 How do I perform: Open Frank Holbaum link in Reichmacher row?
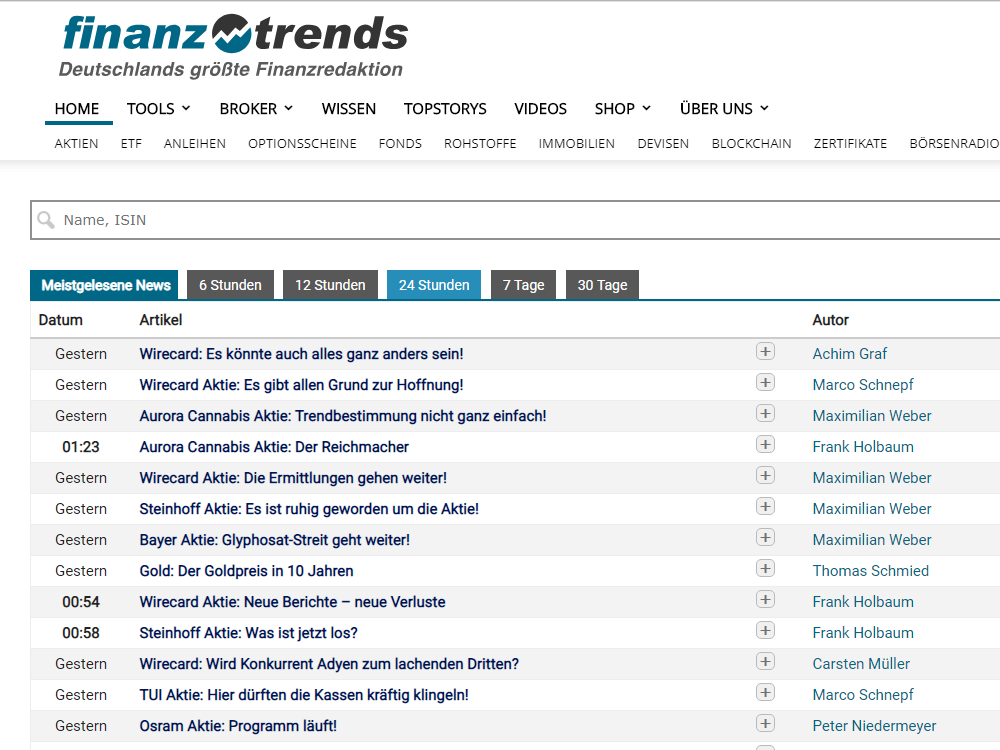(x=863, y=447)
